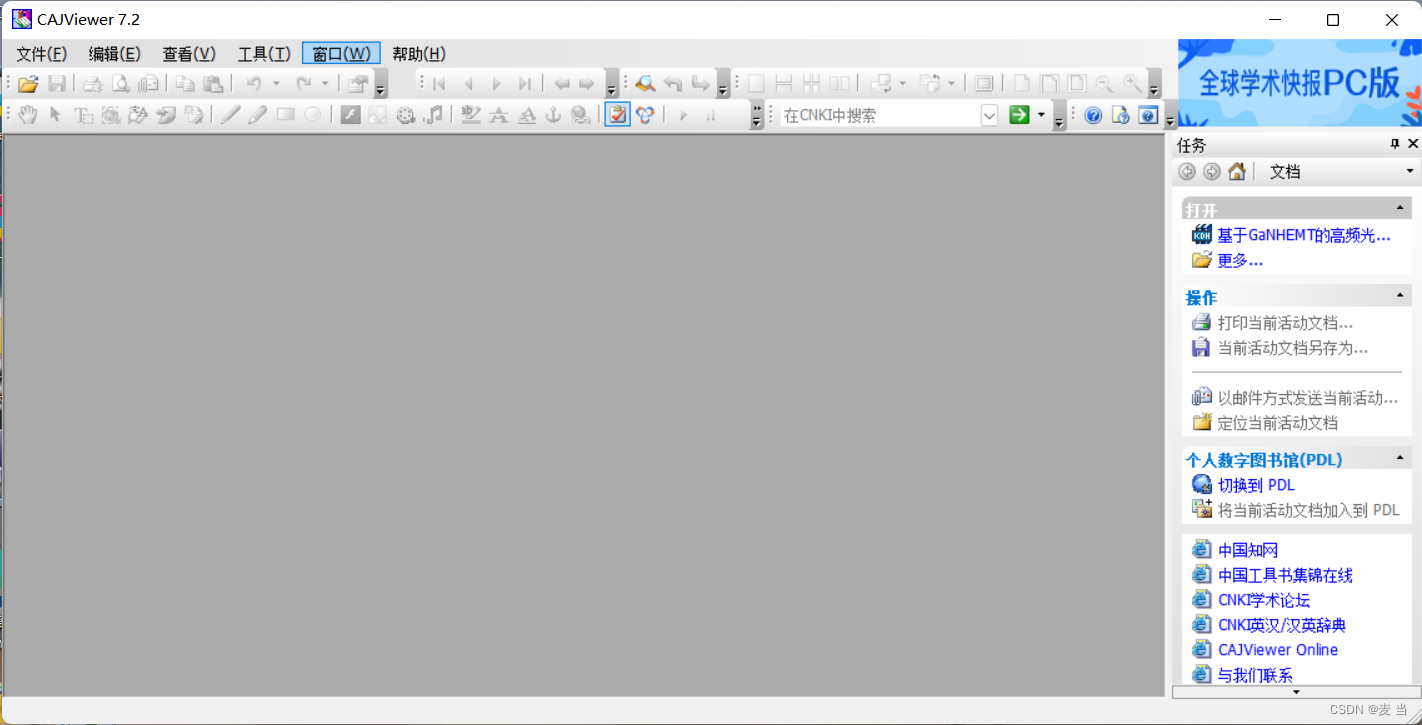Go to last page icon
This screenshot has height=725, width=1422.
pyautogui.click(x=525, y=84)
